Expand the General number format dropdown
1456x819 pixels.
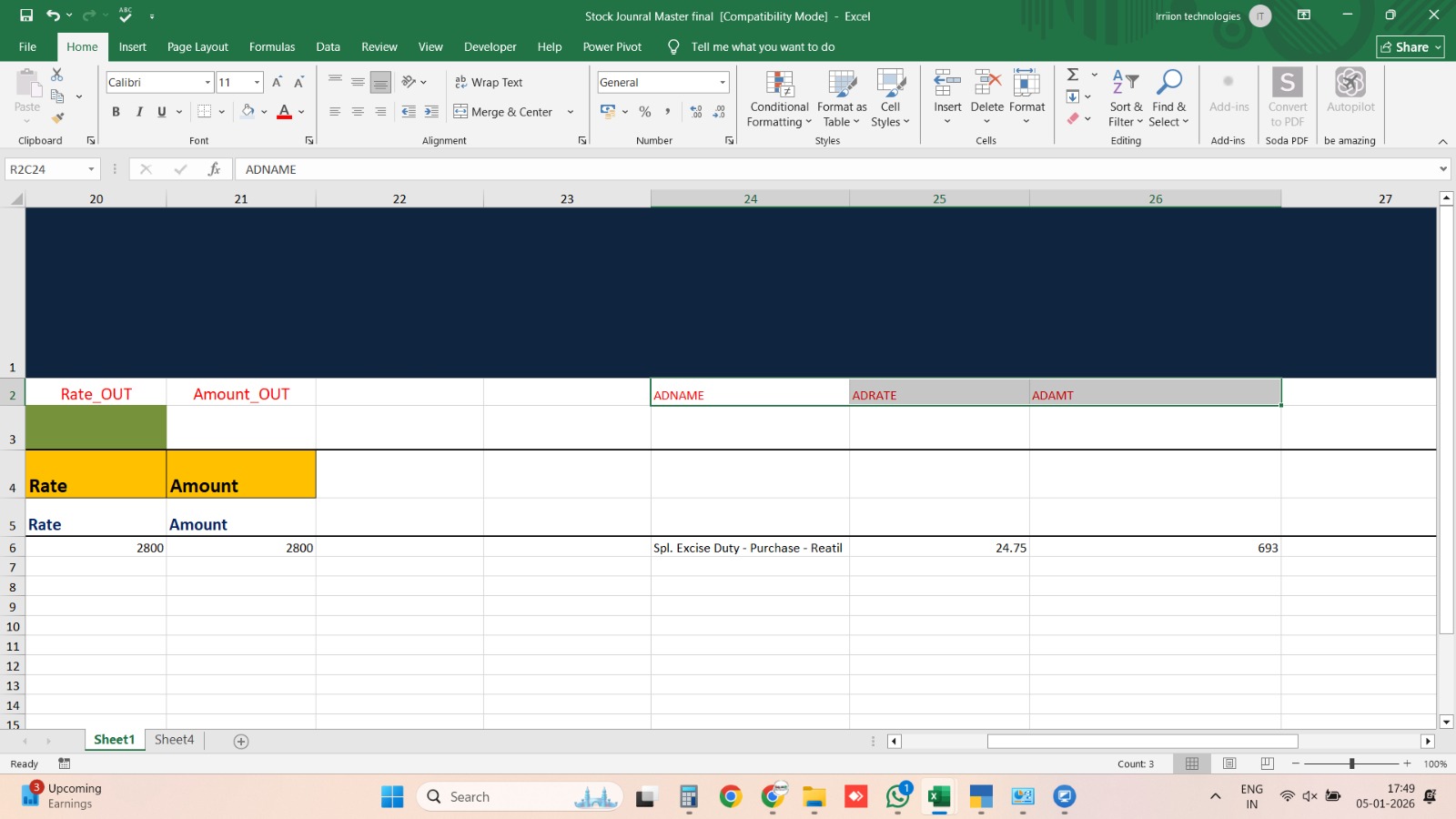pos(723,83)
